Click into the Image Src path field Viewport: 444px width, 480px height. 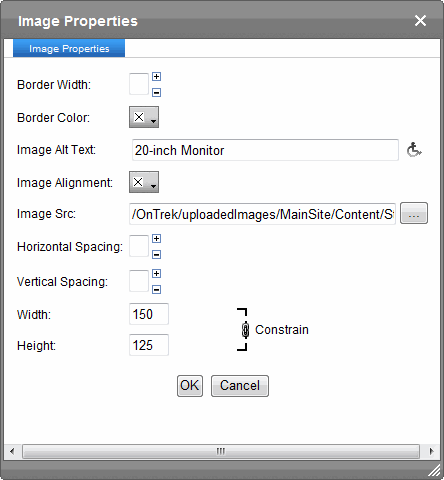coord(262,214)
